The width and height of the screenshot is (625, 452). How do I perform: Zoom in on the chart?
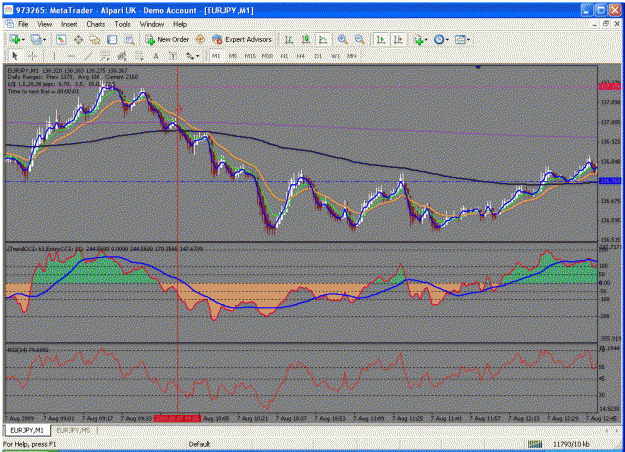[342, 39]
